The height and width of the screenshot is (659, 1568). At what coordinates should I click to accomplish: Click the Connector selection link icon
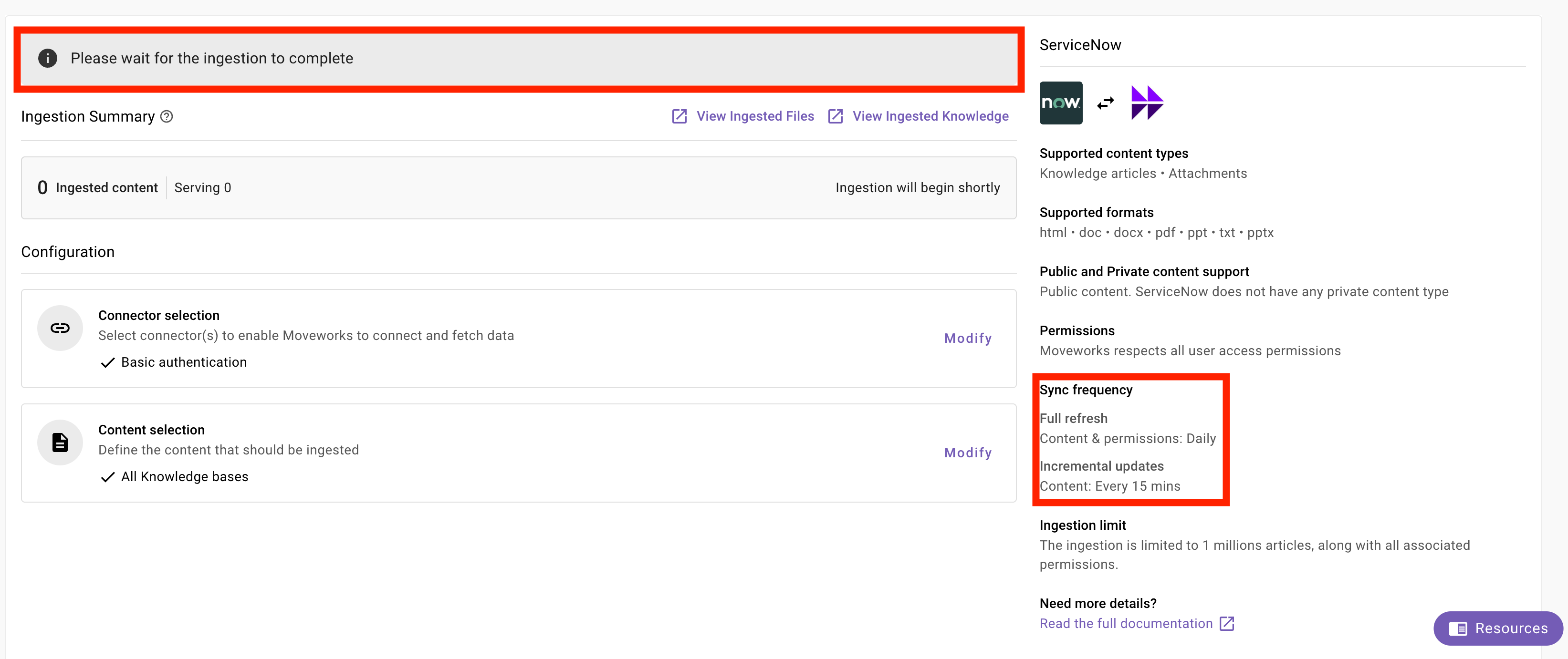click(x=60, y=329)
